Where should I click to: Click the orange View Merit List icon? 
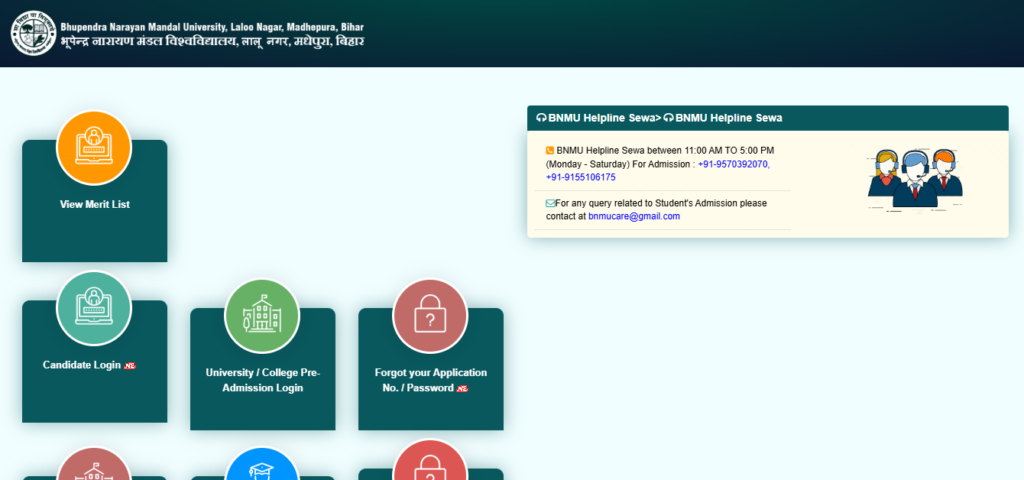[x=94, y=147]
